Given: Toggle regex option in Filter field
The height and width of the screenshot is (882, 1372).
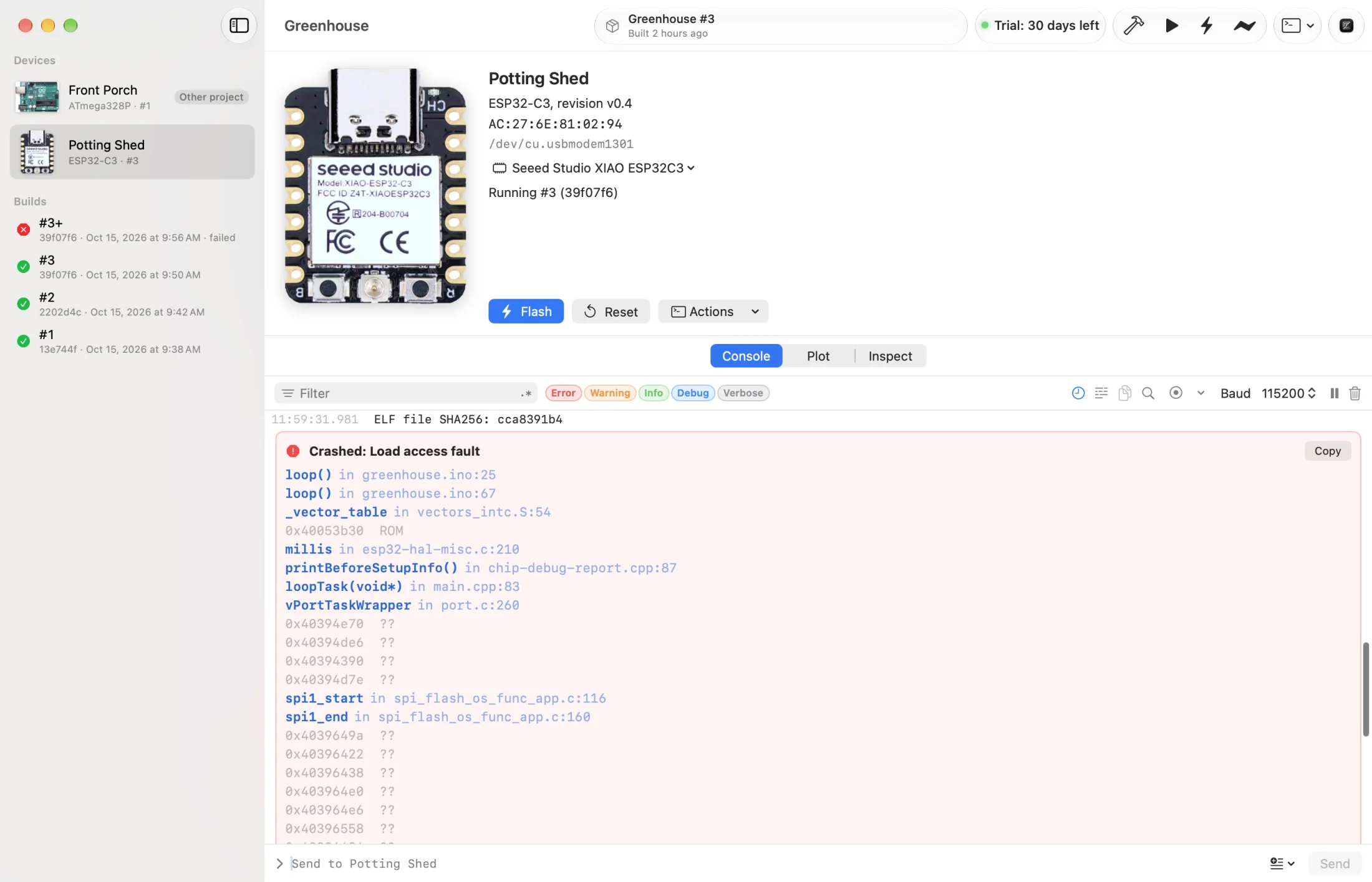Looking at the screenshot, I should click(526, 393).
